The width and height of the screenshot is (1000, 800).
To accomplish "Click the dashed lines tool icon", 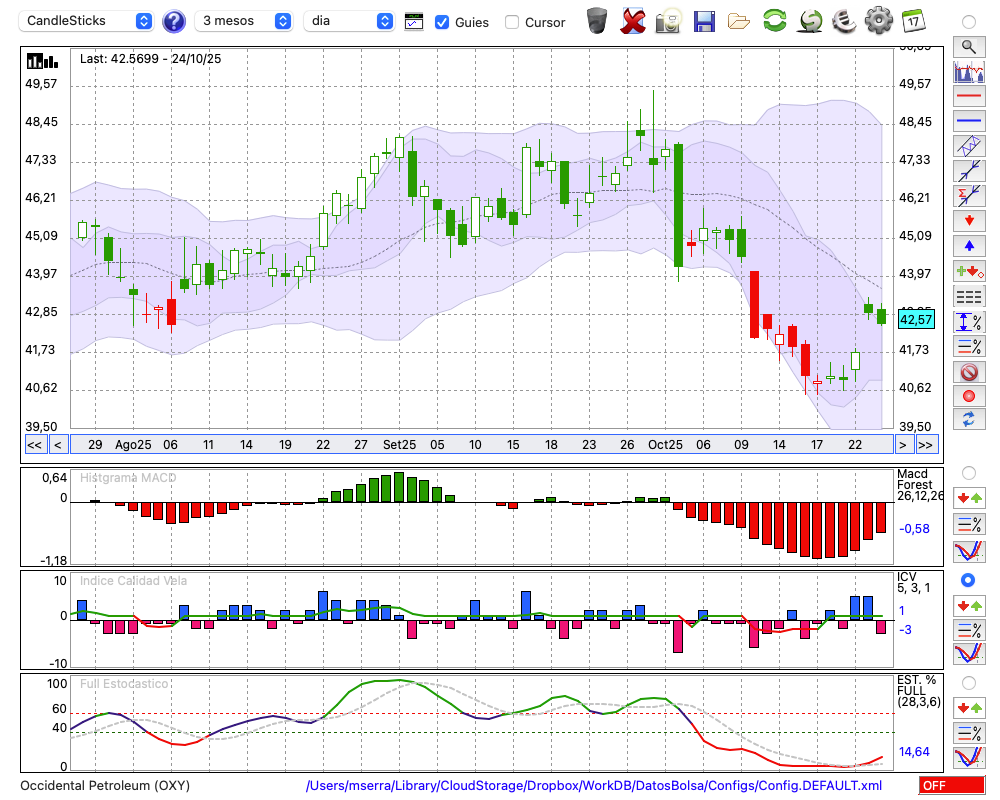I will pos(969,296).
